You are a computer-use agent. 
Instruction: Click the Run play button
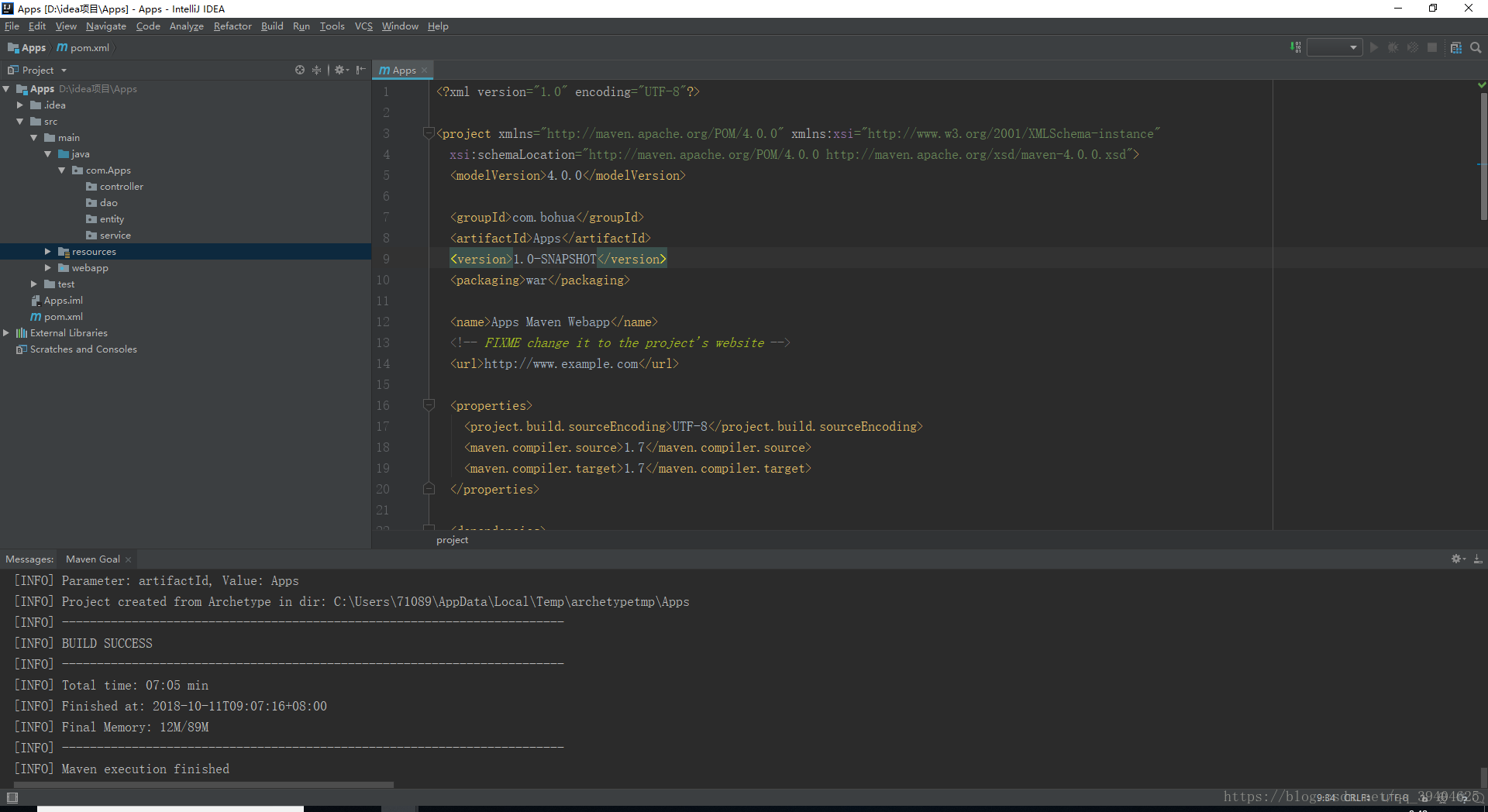pyautogui.click(x=1374, y=47)
